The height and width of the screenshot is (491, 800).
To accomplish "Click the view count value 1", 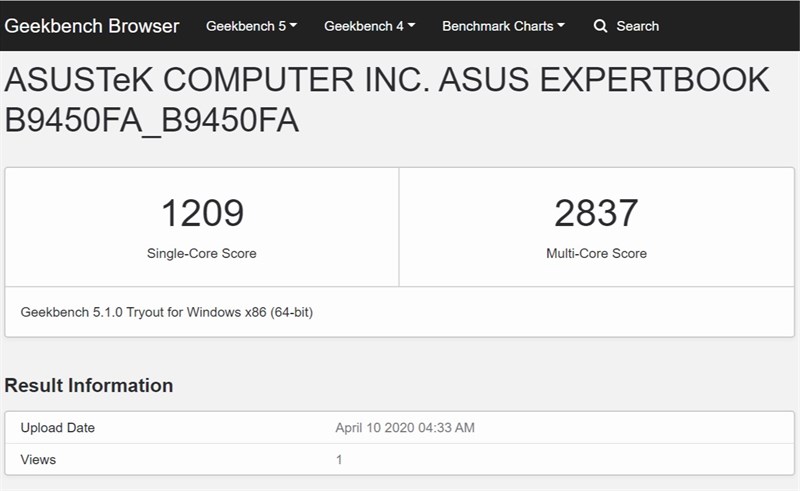I will click(339, 460).
